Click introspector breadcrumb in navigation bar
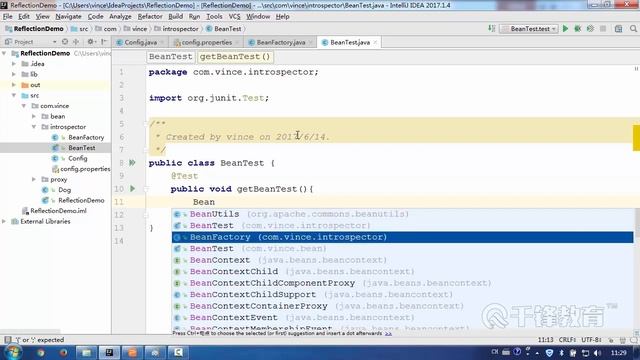This screenshot has height=360, width=640. tap(176, 29)
